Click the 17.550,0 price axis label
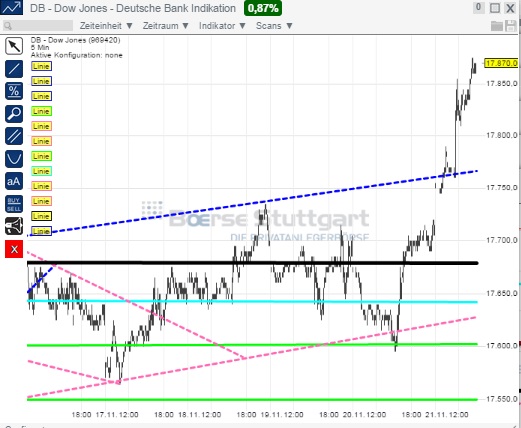 (502, 399)
